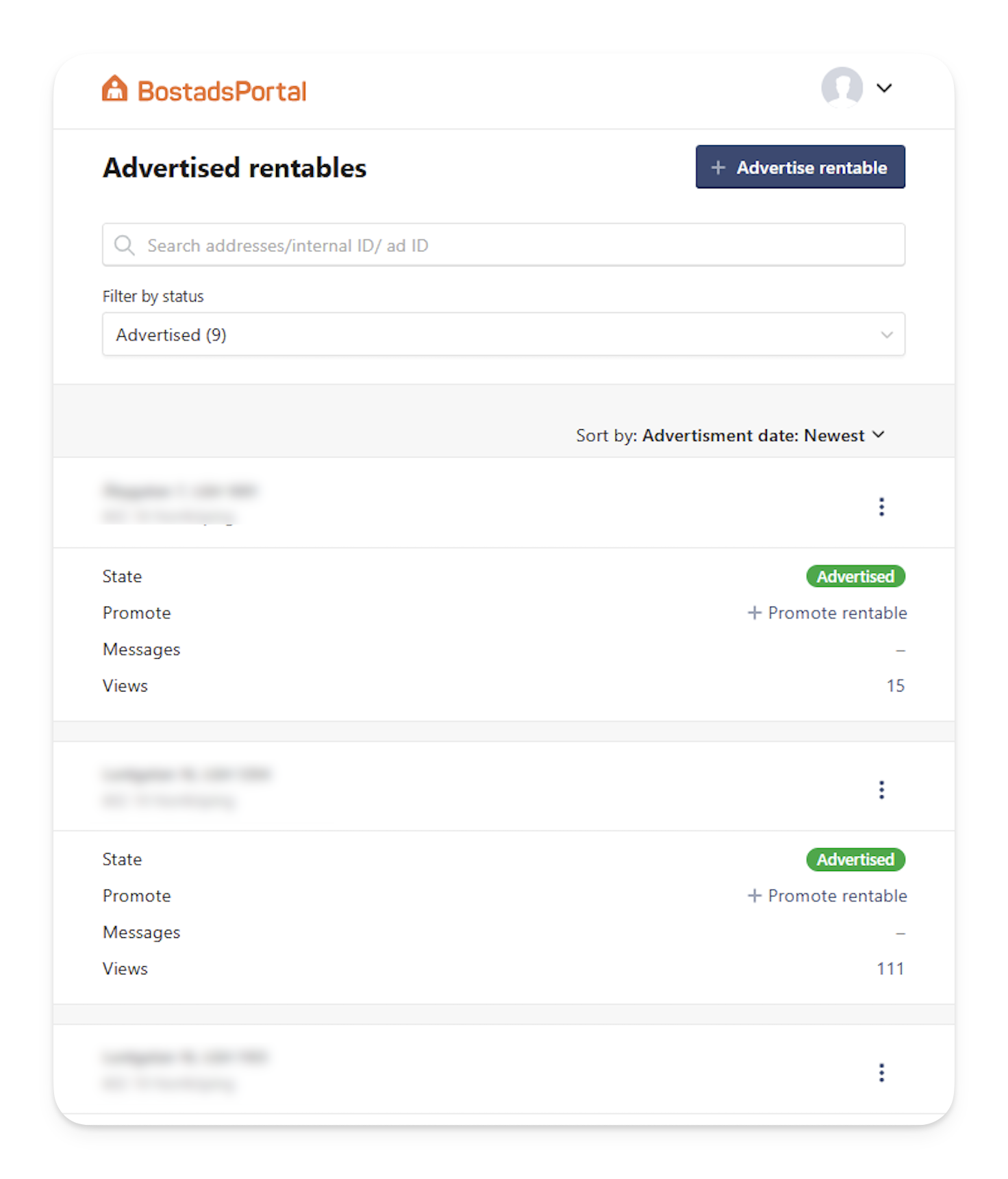This screenshot has height=1179, width=1008.
Task: Open the third blurred rentable address
Action: tap(185, 1069)
